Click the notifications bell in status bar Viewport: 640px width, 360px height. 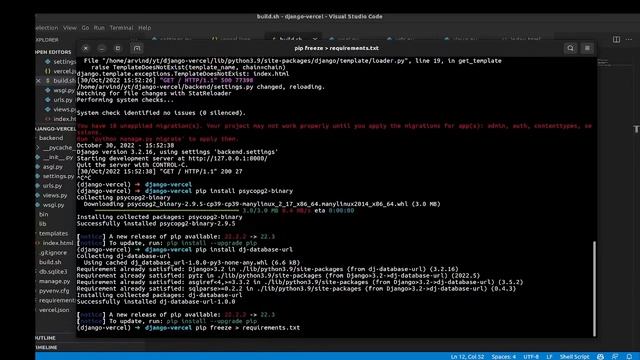point(629,356)
